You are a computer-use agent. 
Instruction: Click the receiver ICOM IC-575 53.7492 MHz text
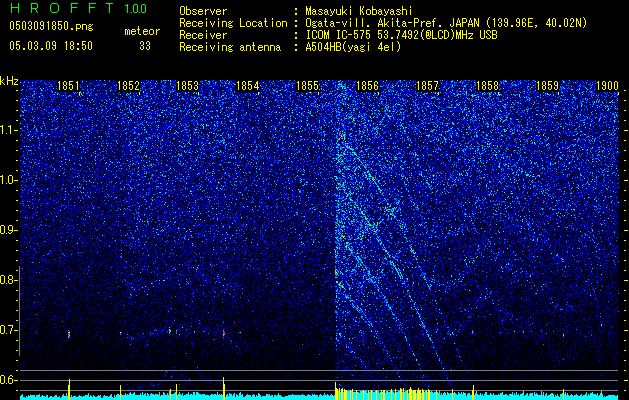[x=402, y=35]
